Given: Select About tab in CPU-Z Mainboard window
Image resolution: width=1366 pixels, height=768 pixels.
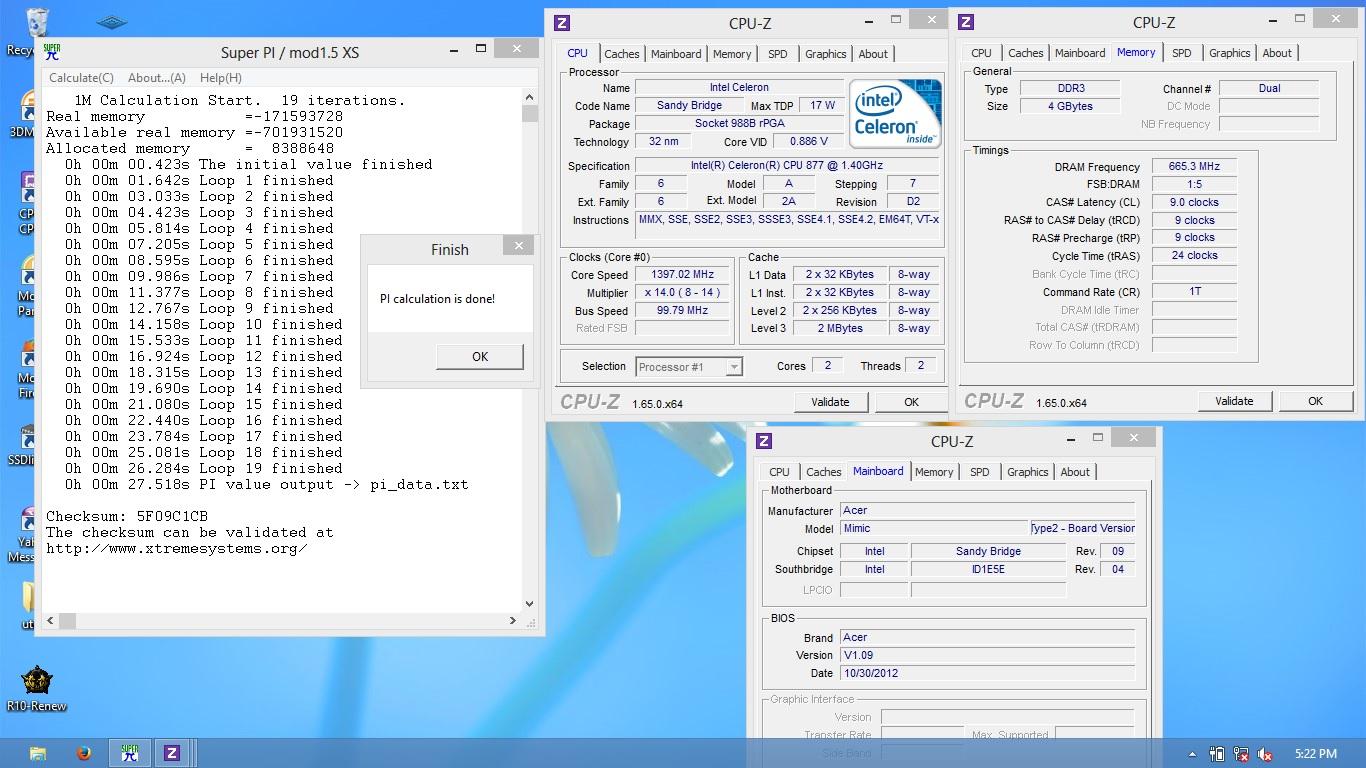Looking at the screenshot, I should tap(1075, 472).
